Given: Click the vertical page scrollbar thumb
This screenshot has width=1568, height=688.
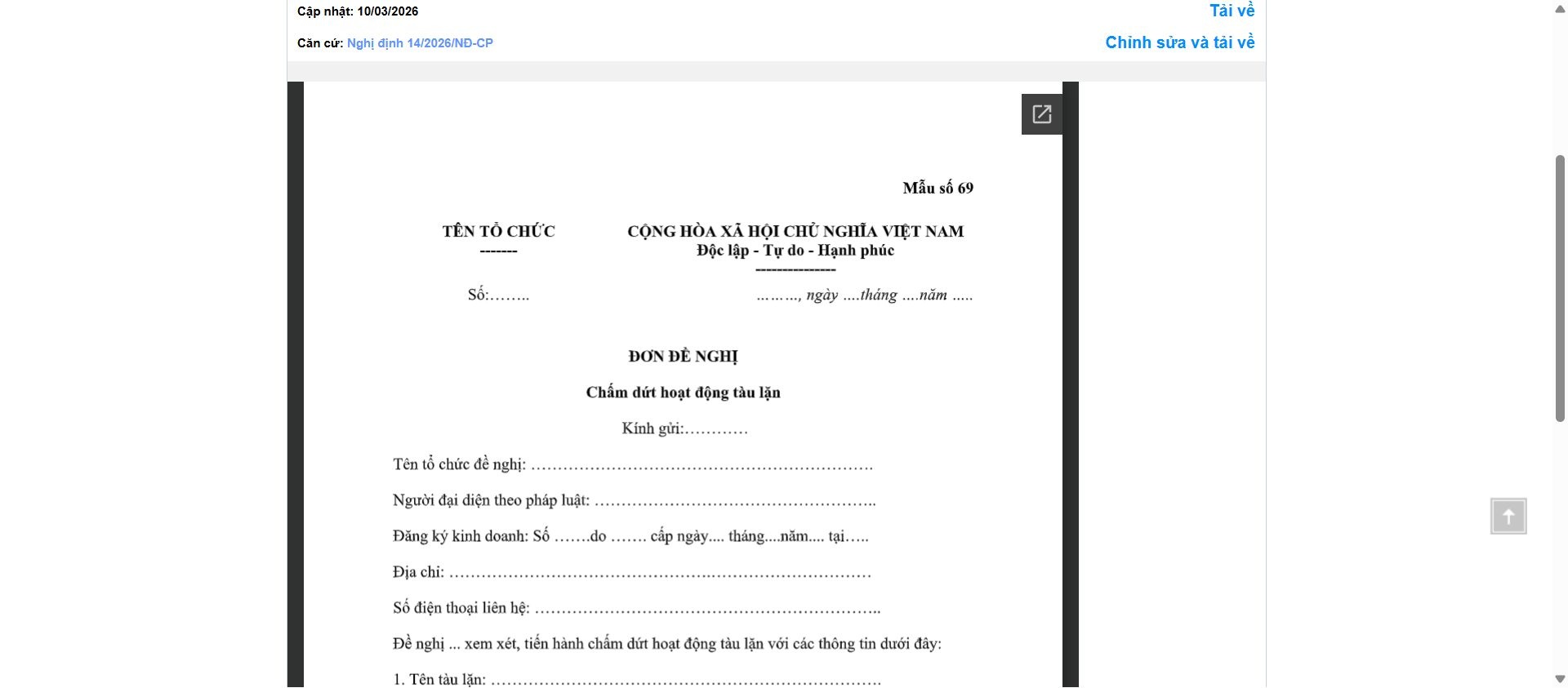Looking at the screenshot, I should 1560,288.
